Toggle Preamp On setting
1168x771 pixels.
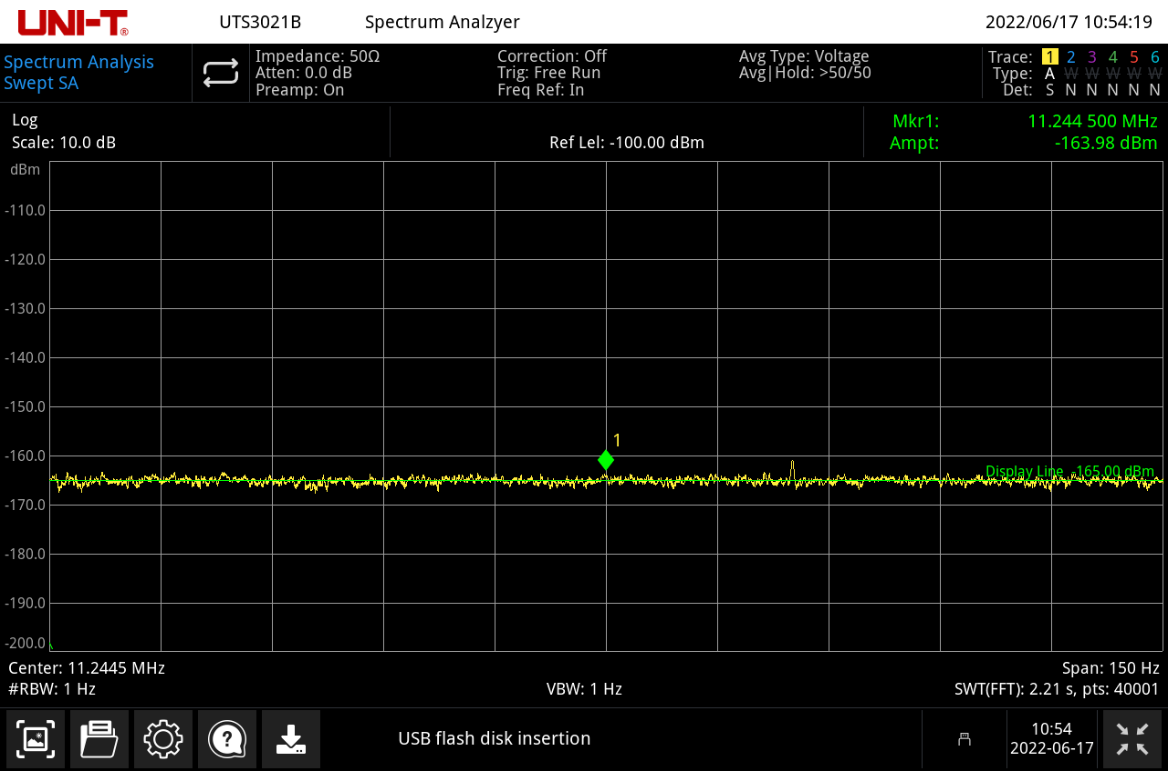point(299,90)
